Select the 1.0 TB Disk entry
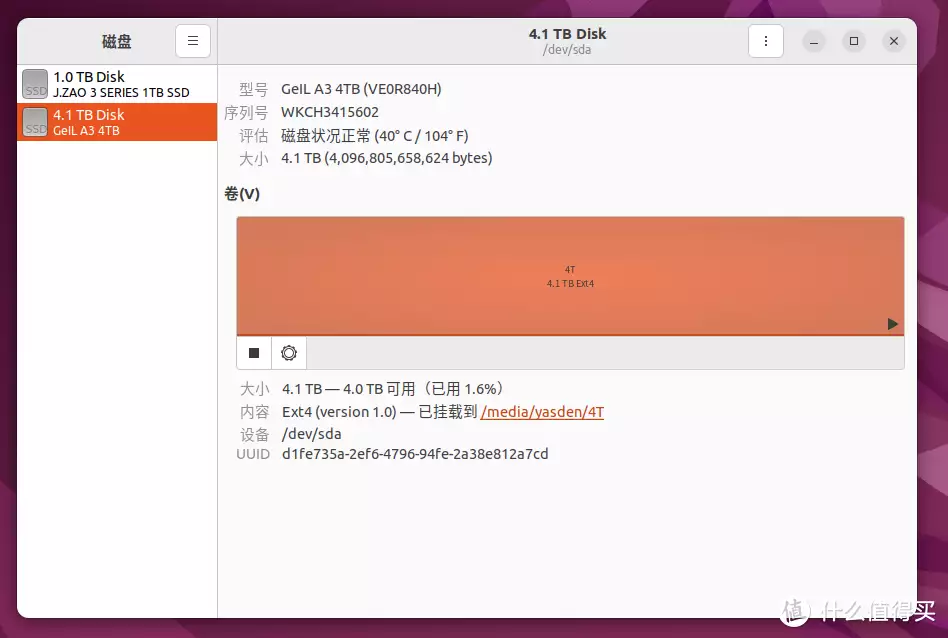948x638 pixels. click(x=117, y=84)
